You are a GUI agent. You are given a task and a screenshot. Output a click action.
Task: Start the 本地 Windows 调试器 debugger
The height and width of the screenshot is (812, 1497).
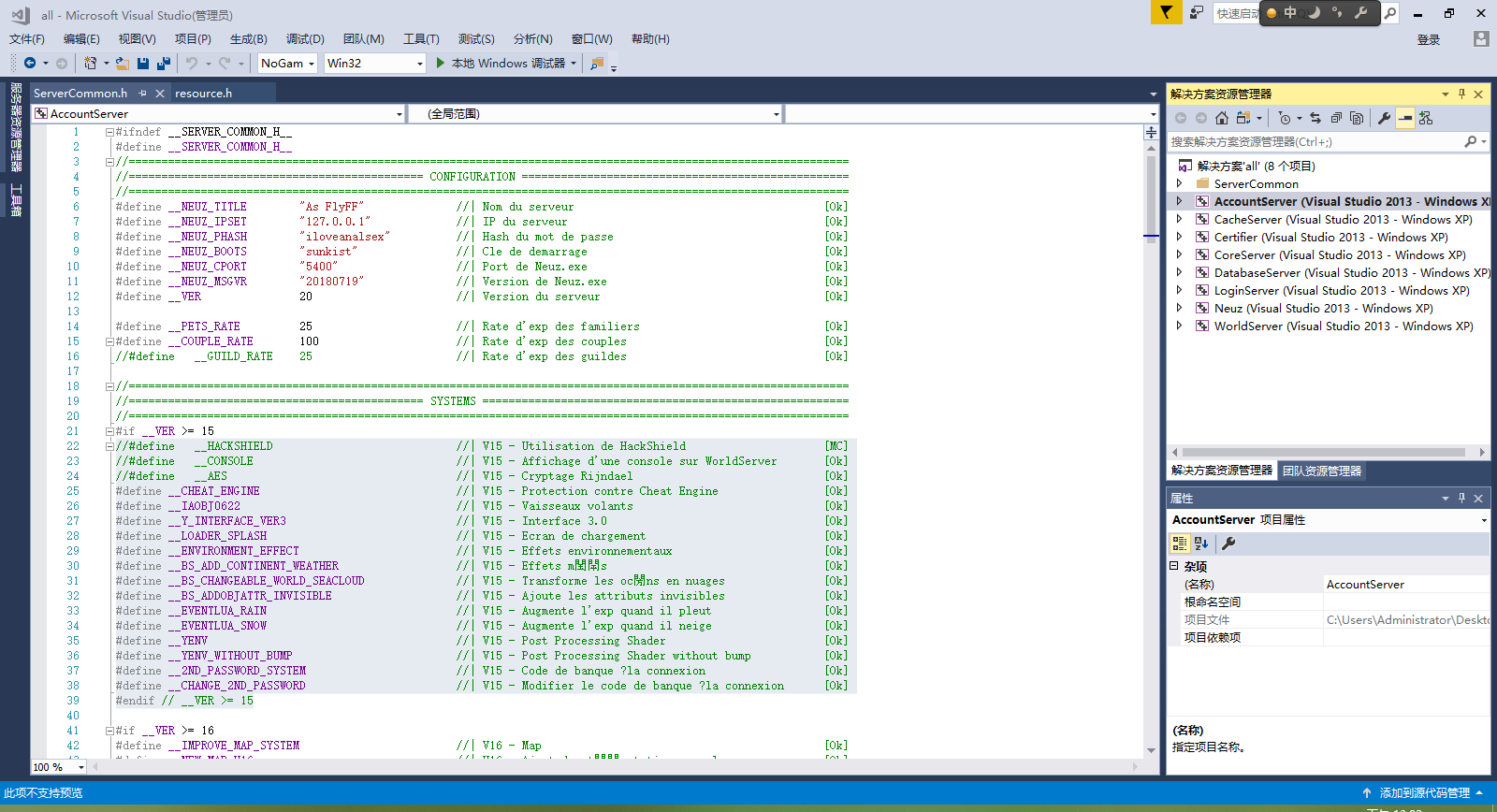point(500,64)
